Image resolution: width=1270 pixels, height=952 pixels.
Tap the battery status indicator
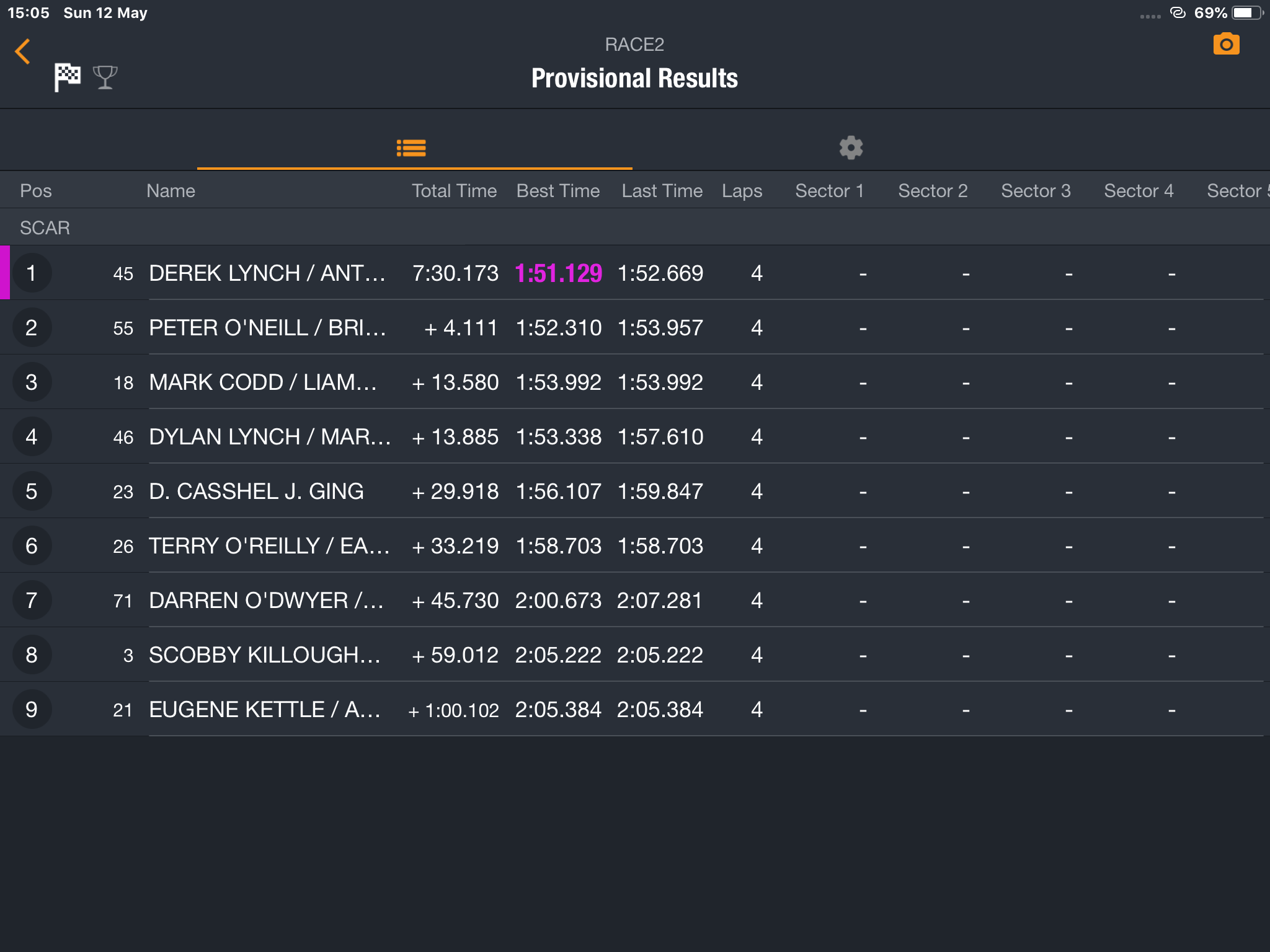tap(1247, 13)
